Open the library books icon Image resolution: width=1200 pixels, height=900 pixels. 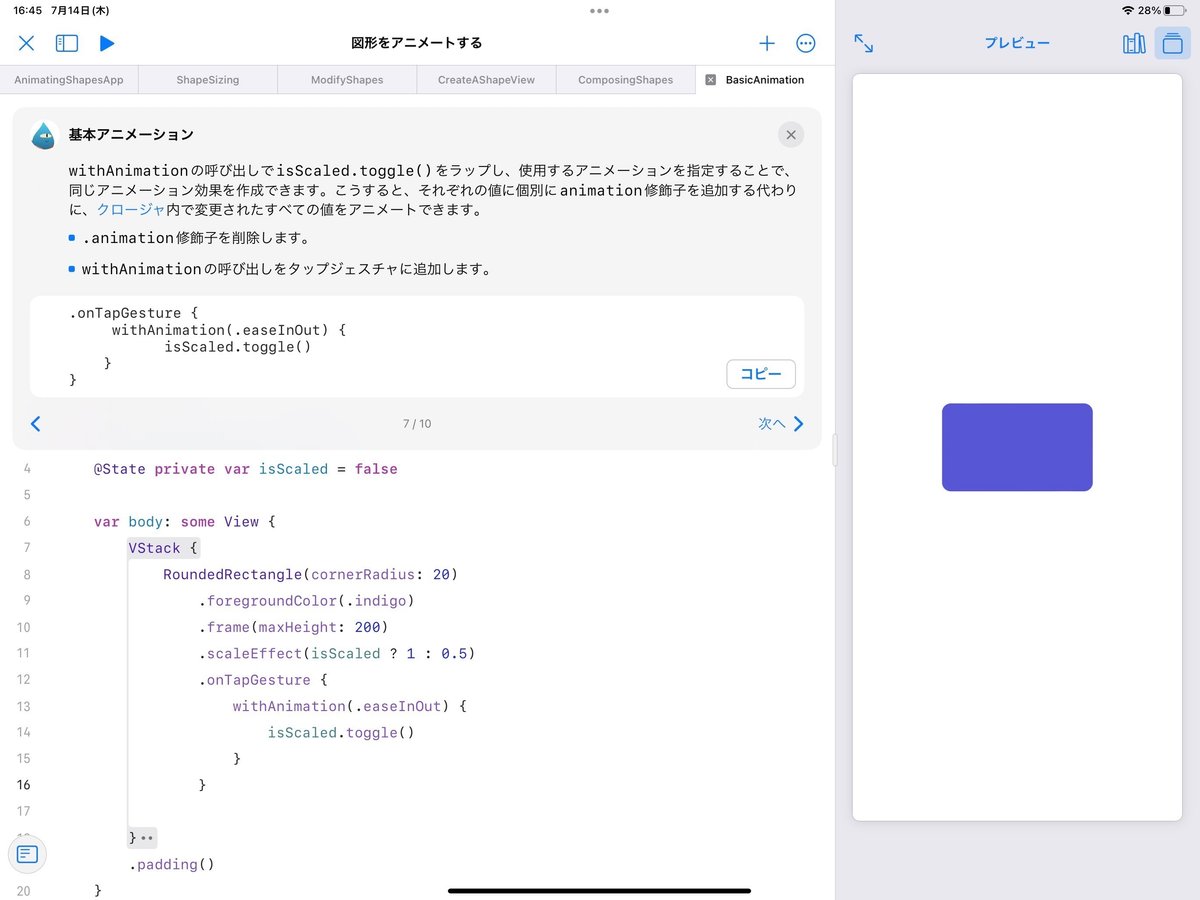1134,43
